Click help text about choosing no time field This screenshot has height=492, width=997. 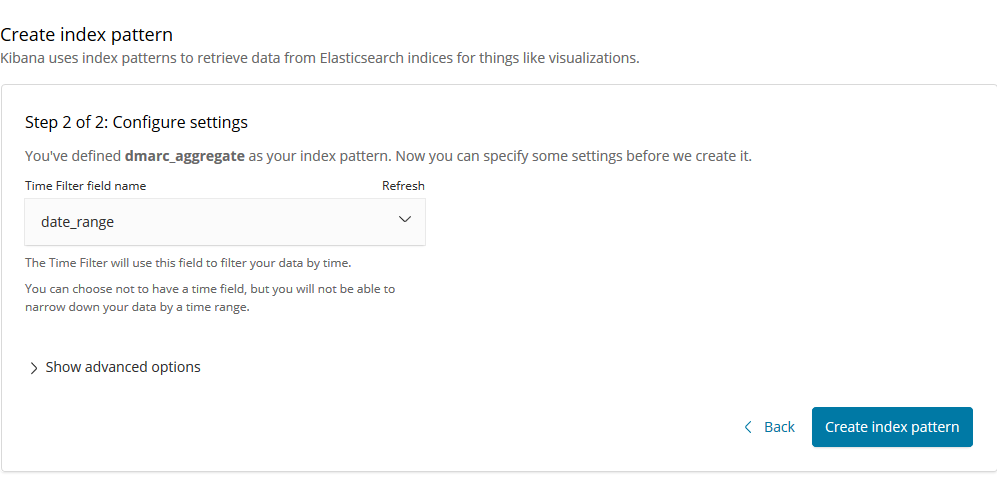click(x=210, y=289)
